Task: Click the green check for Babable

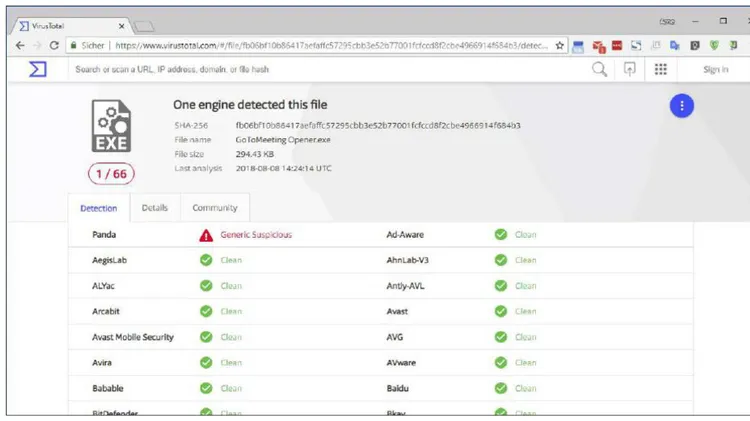Action: click(x=206, y=388)
